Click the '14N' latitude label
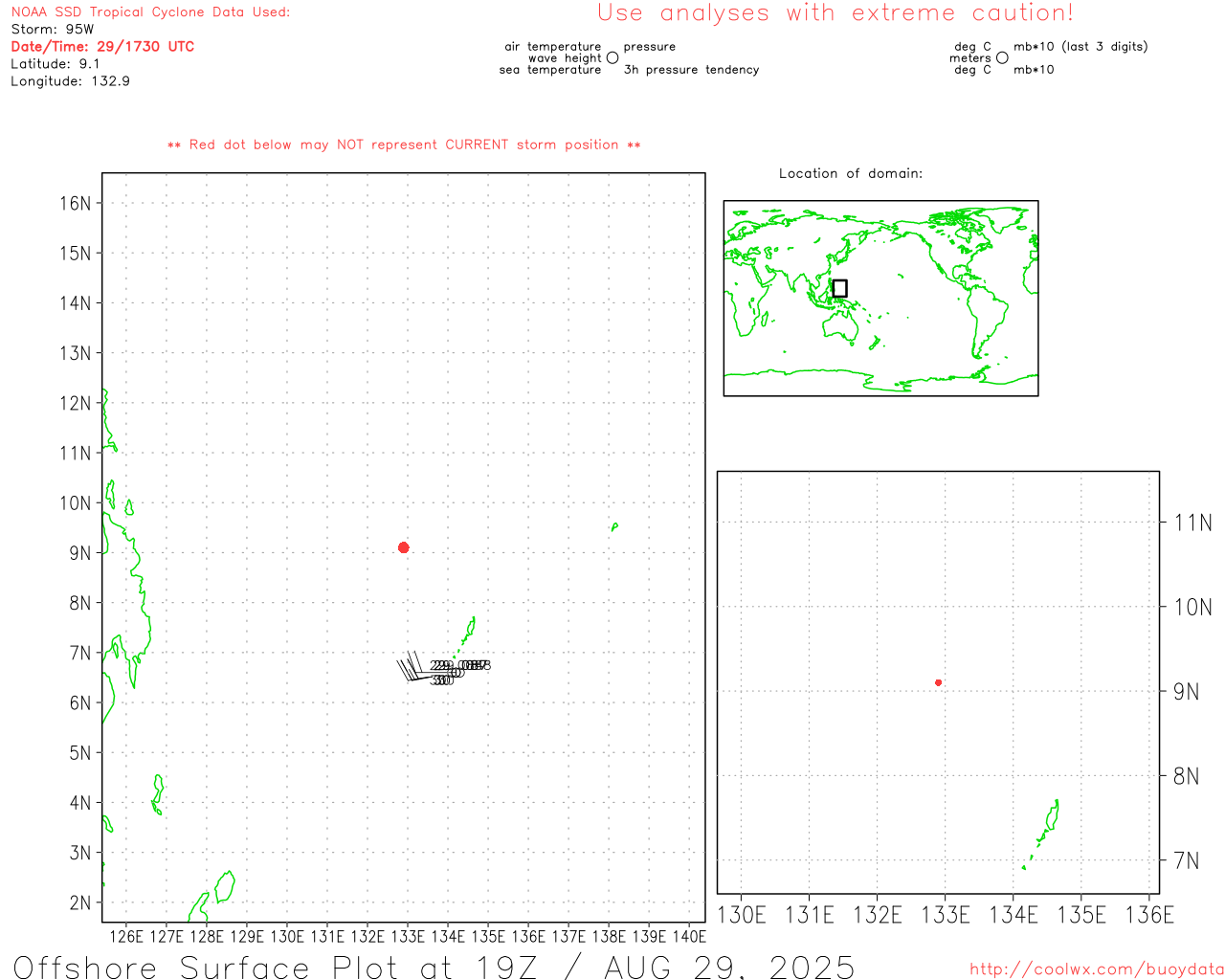Image resolution: width=1225 pixels, height=980 pixels. click(76, 303)
